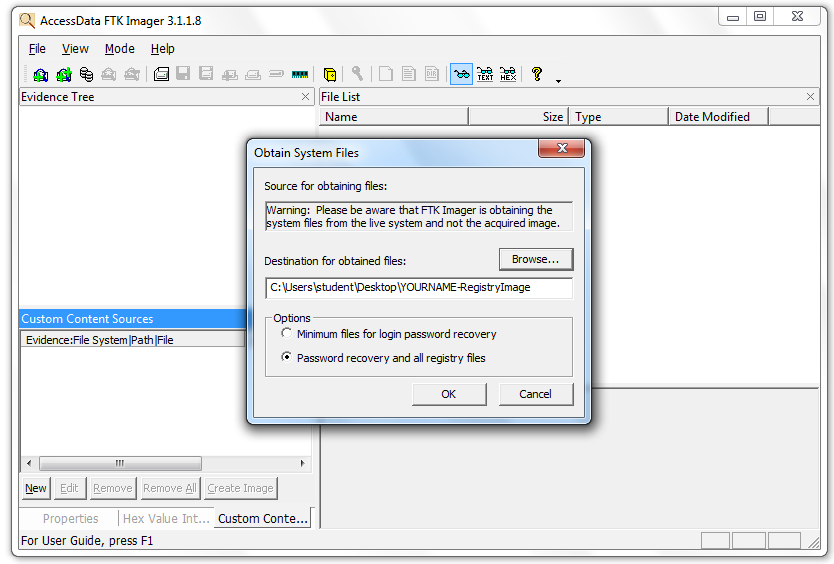The width and height of the screenshot is (834, 564).
Task: Click the FTK Imager magnifier title bar icon
Action: [x=27, y=21]
